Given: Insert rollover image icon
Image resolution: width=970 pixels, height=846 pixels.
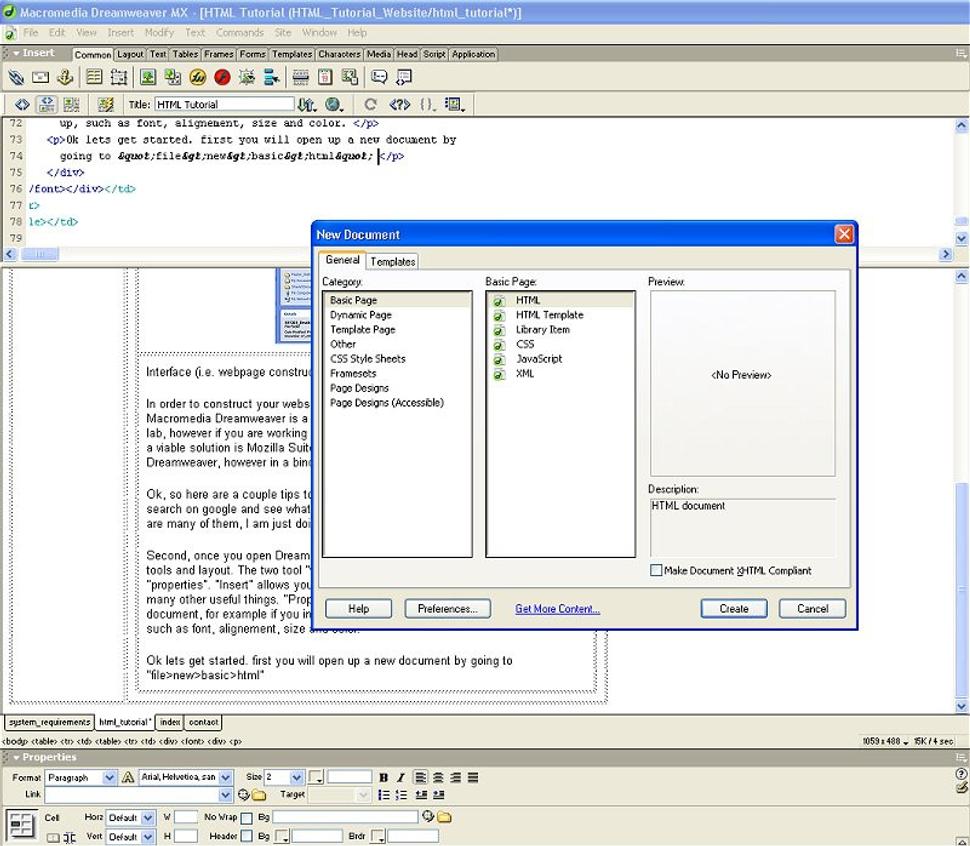Looking at the screenshot, I should [246, 77].
